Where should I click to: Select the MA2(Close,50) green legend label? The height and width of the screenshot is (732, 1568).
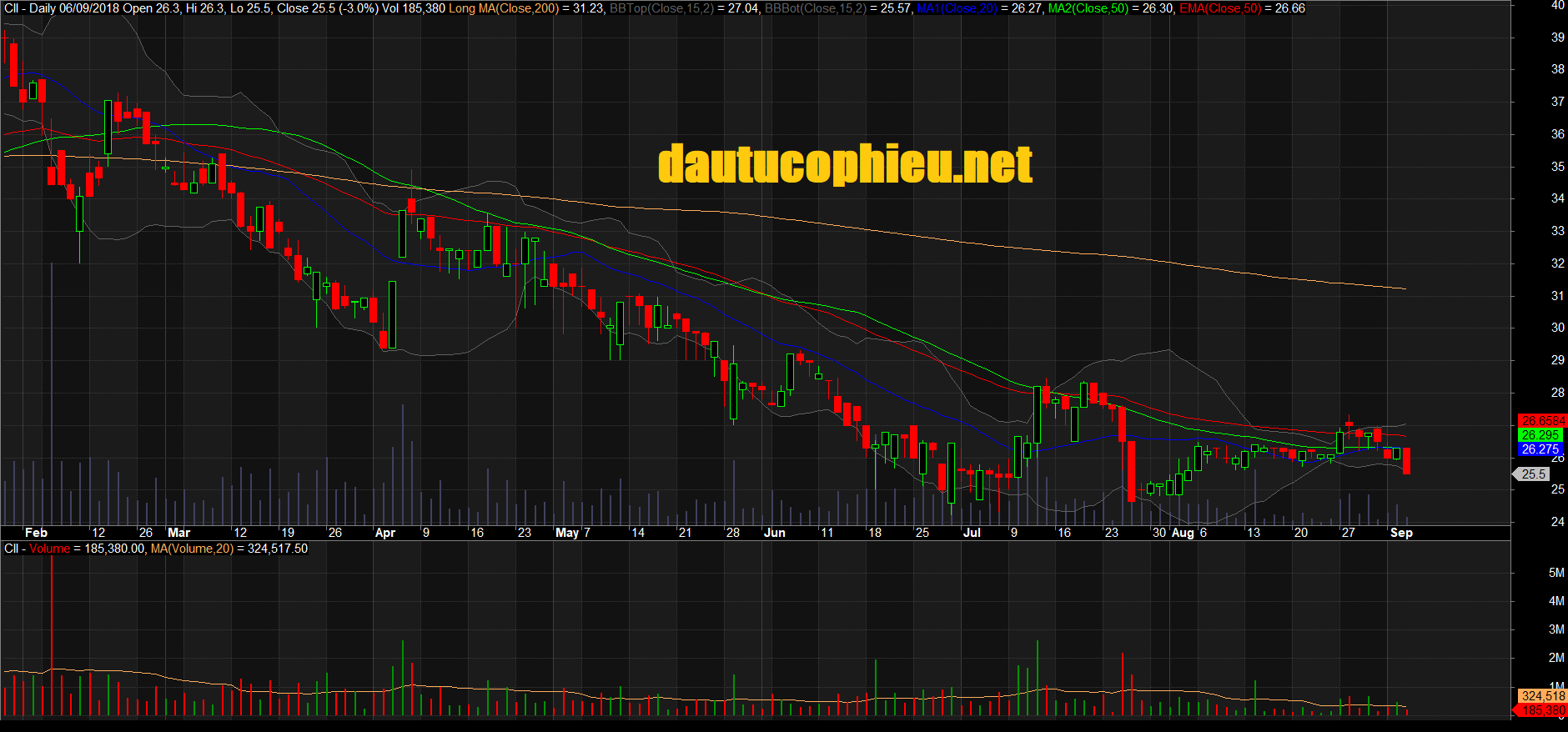(1088, 8)
